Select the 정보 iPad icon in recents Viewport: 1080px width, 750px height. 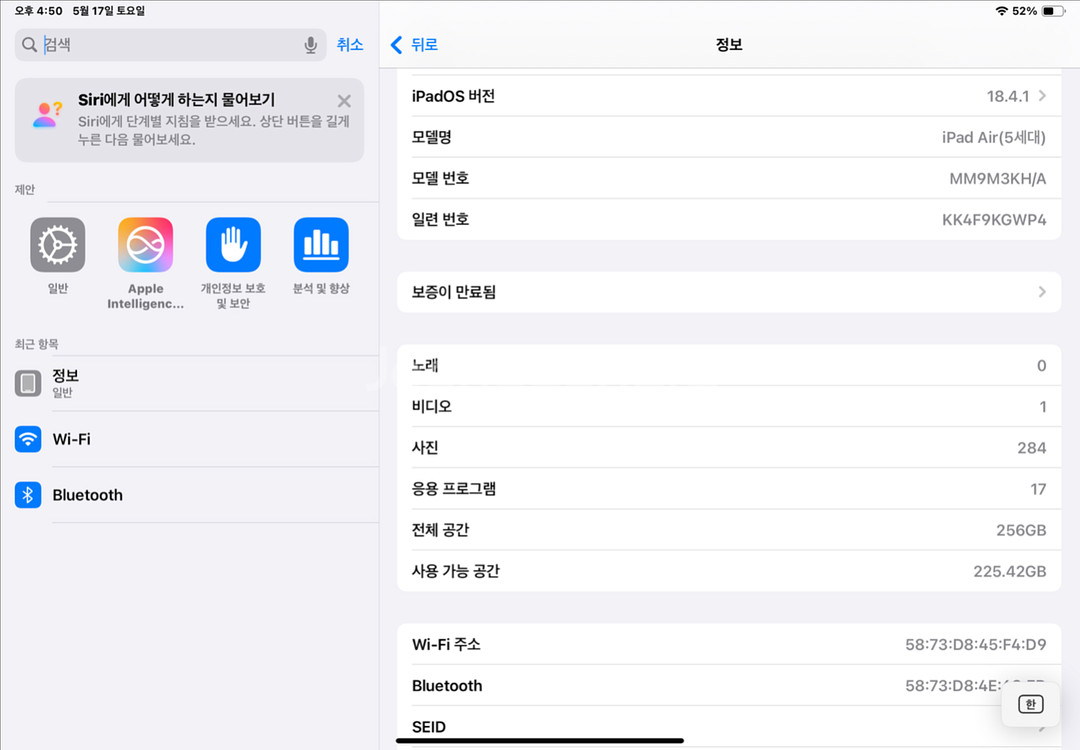point(28,383)
